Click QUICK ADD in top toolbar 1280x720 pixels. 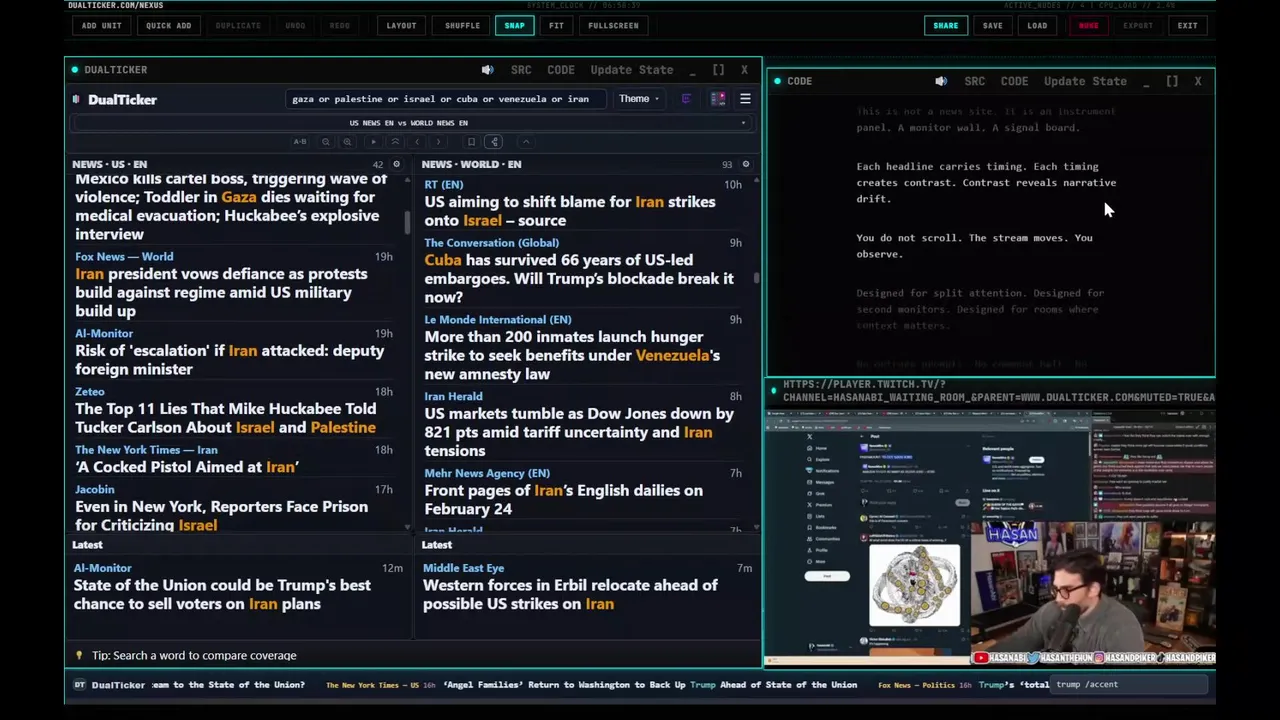click(168, 25)
